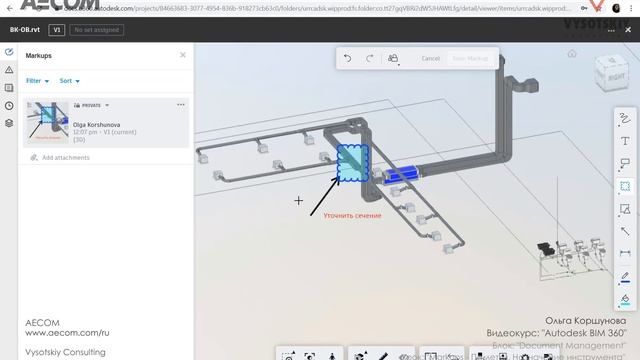Viewport: 640px width, 360px height.
Task: Open the Private visibility dropdown on markup card
Action: pos(91,105)
